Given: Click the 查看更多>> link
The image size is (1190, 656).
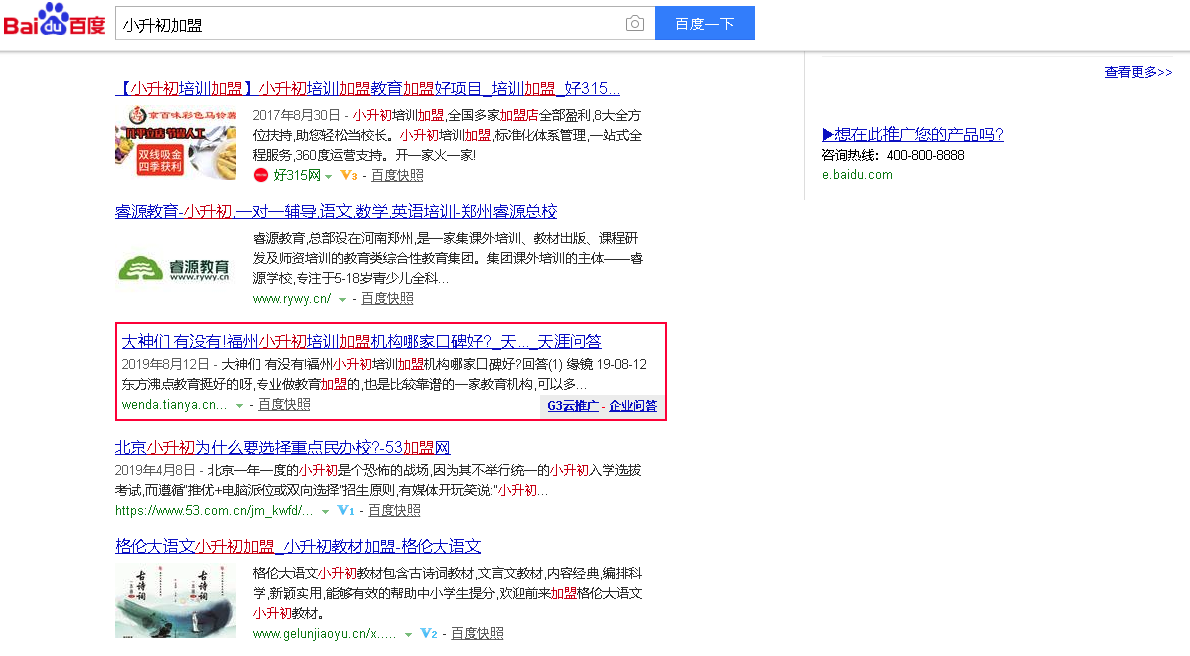Looking at the screenshot, I should point(1138,72).
